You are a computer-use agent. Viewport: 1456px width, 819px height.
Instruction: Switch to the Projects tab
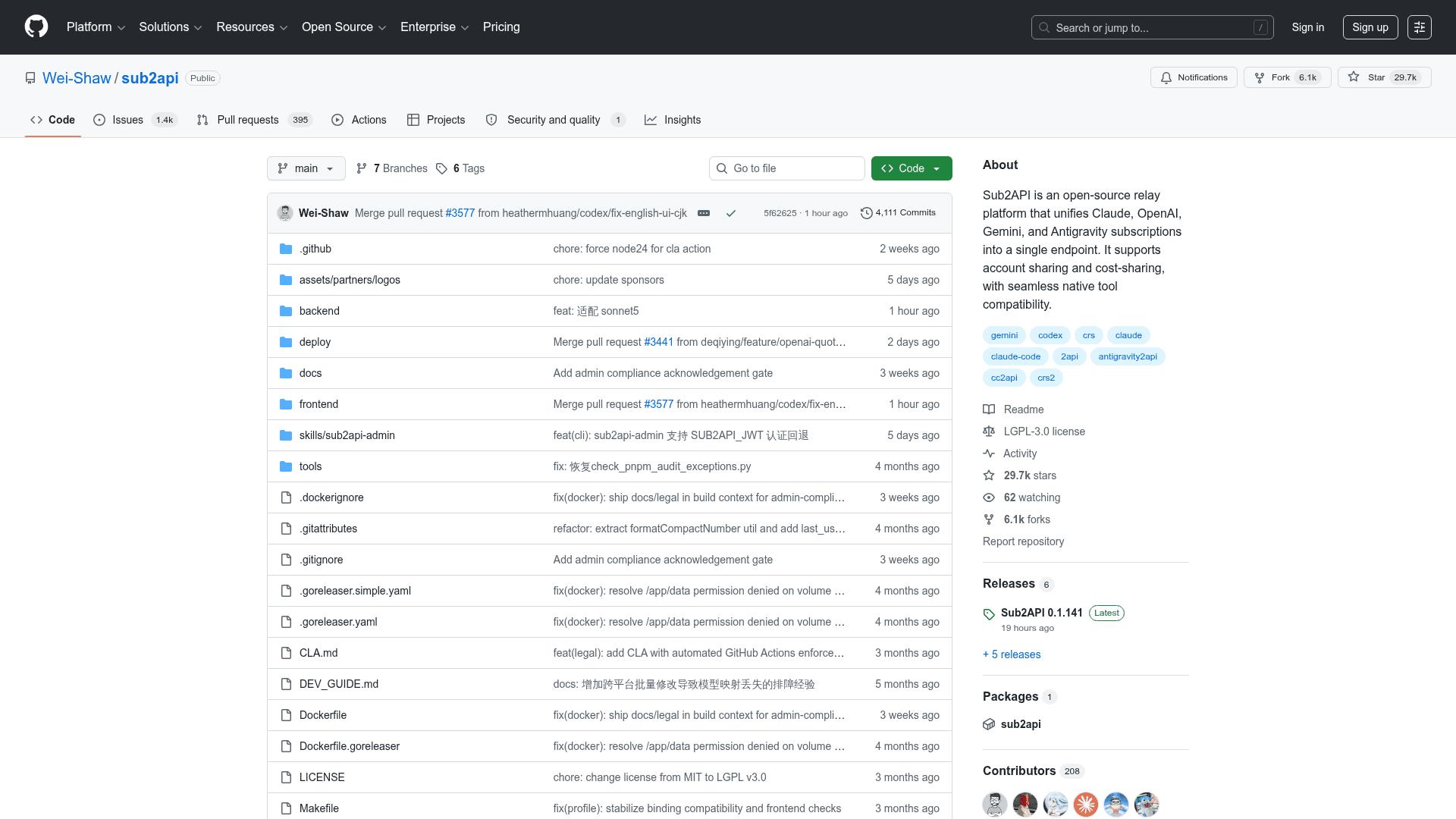point(436,120)
